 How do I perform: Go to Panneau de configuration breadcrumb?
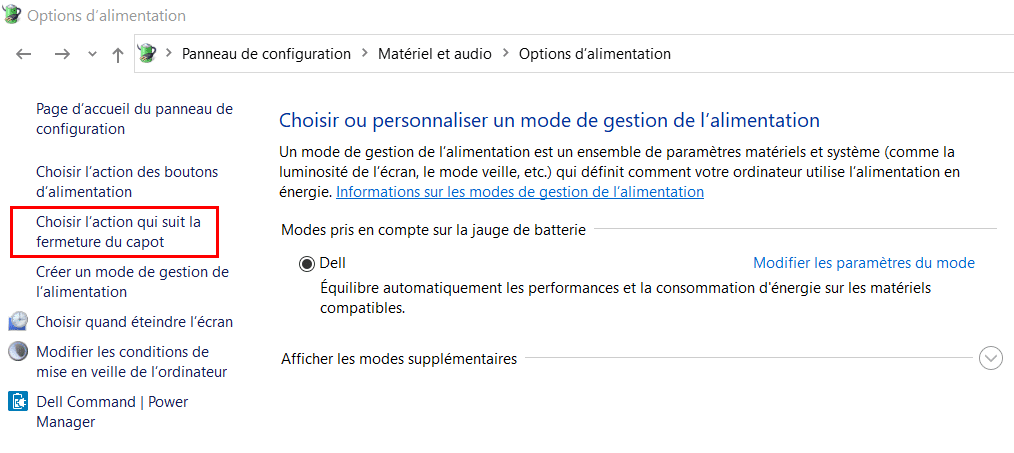click(266, 54)
